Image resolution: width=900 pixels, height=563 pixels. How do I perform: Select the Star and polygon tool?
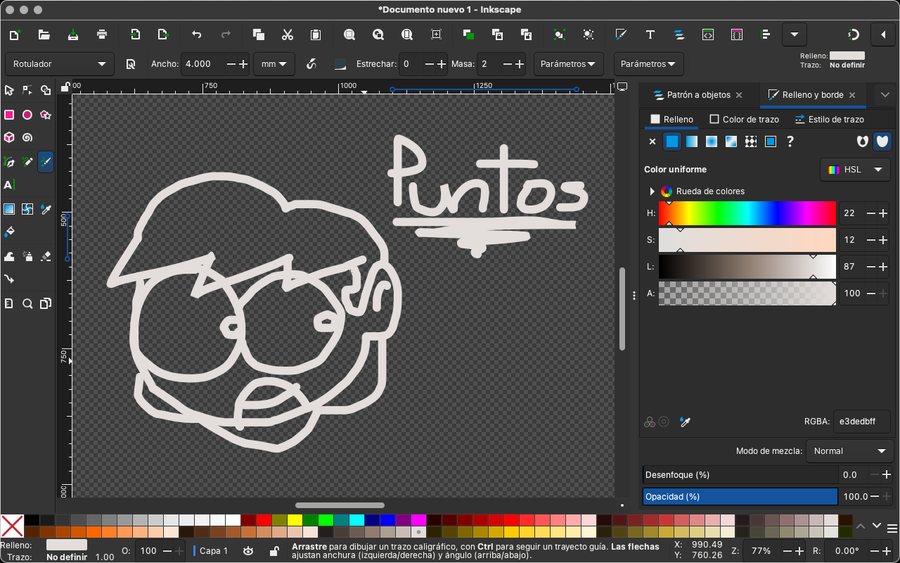(45, 115)
